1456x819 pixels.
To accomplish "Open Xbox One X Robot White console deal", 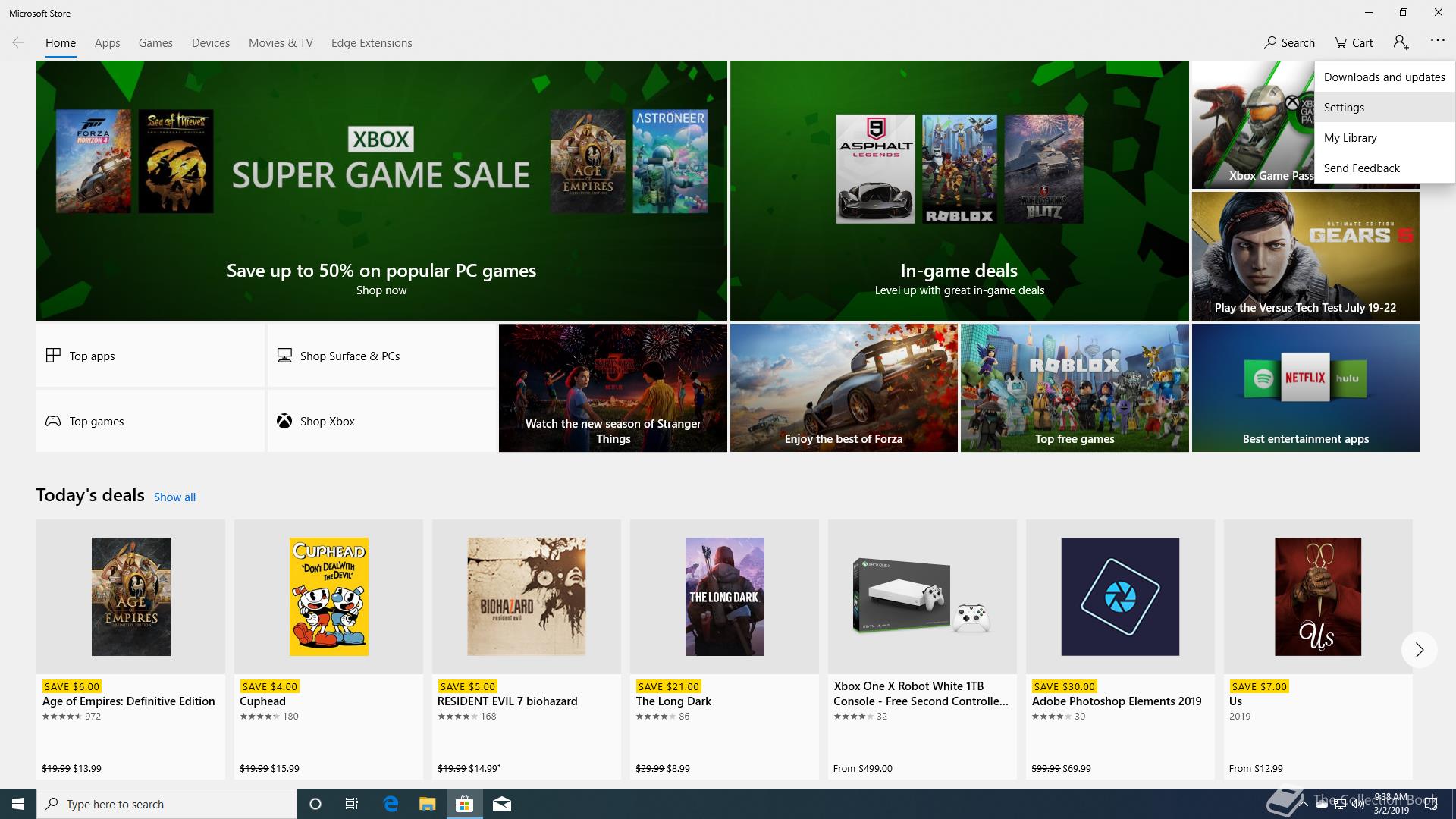I will coord(922,649).
